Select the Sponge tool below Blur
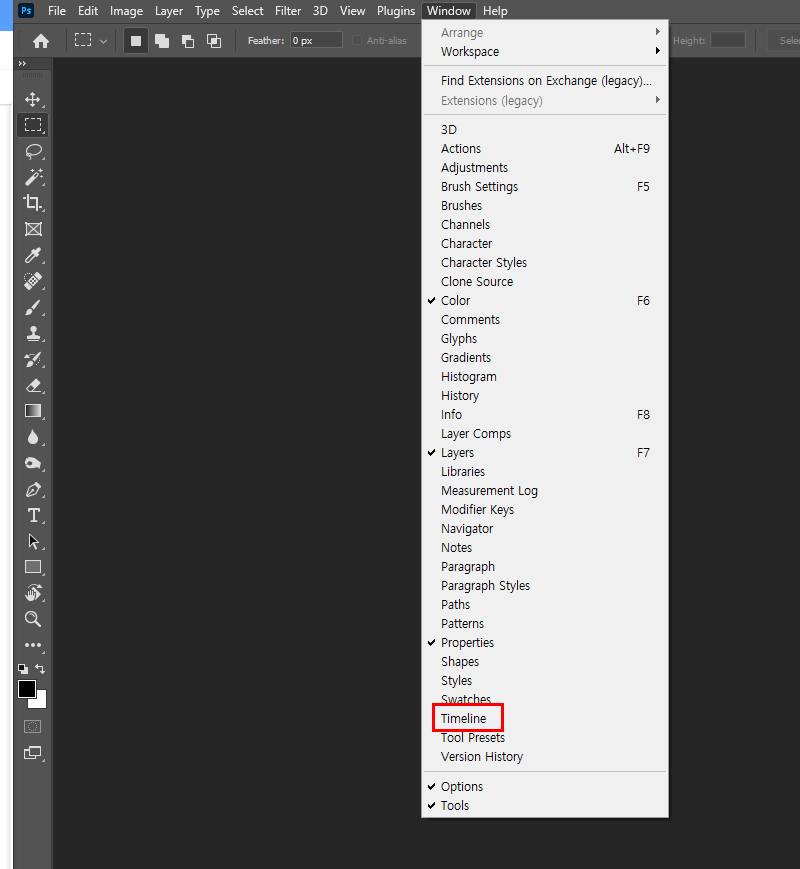800x869 pixels. (33, 463)
